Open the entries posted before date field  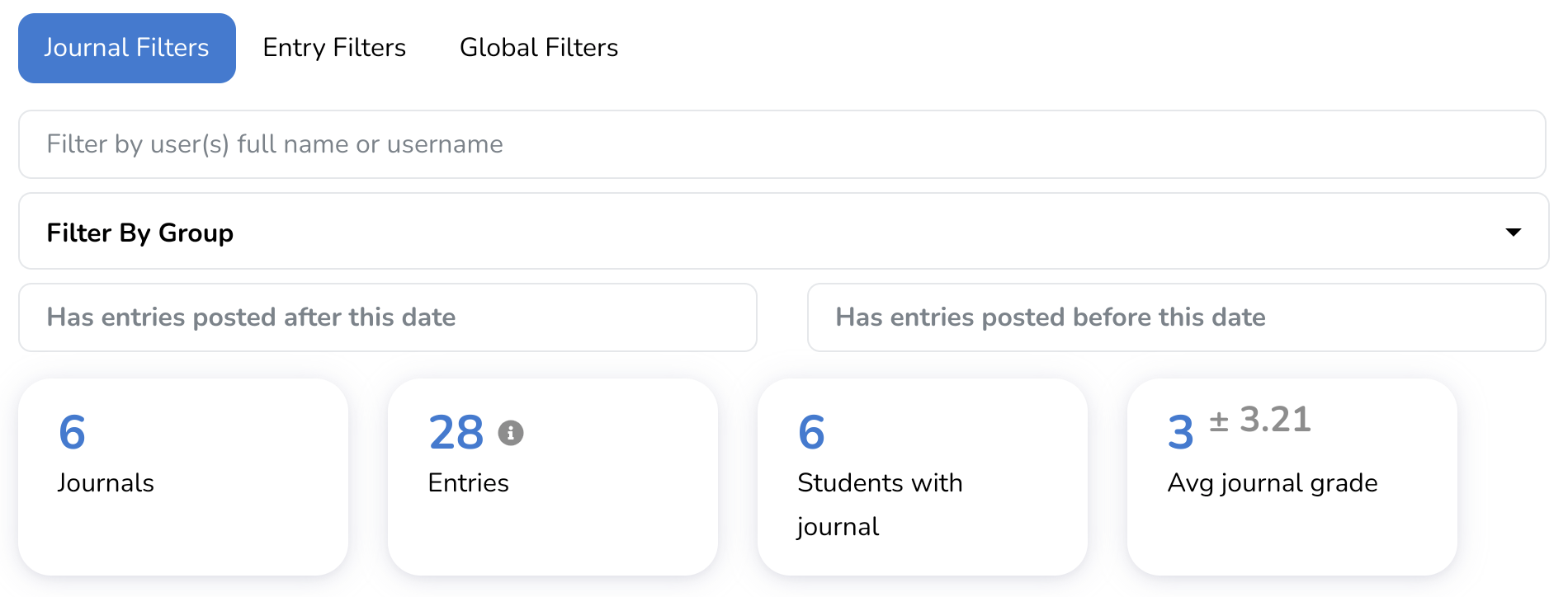[1177, 317]
